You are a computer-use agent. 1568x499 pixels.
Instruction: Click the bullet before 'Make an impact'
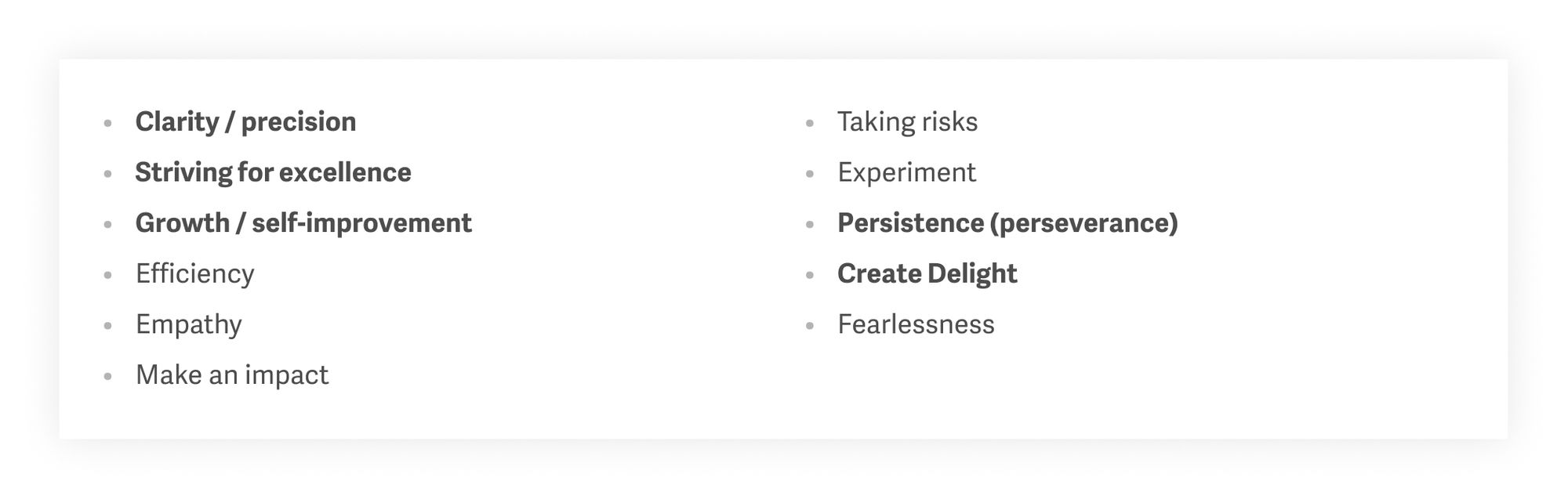click(x=108, y=377)
